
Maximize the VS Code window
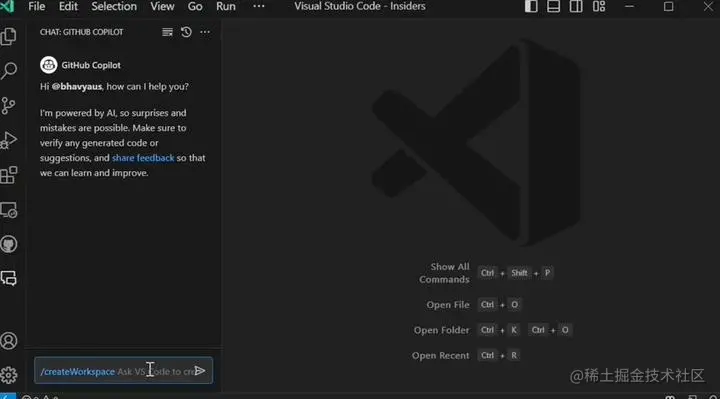point(669,6)
